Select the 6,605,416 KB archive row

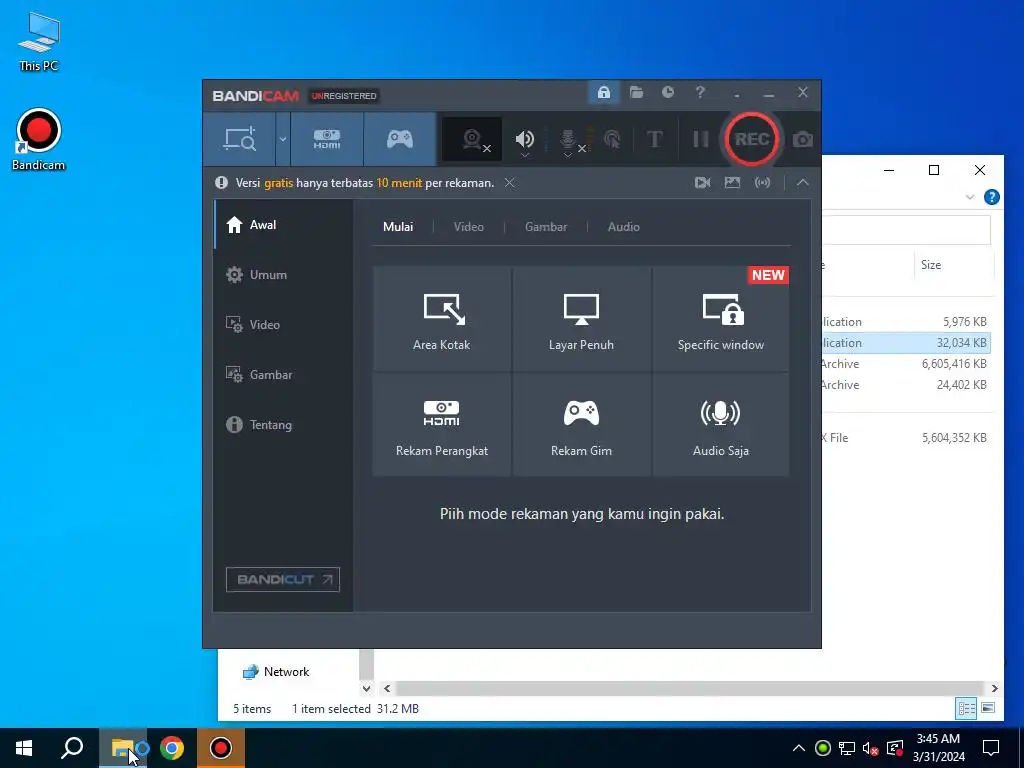[906, 364]
